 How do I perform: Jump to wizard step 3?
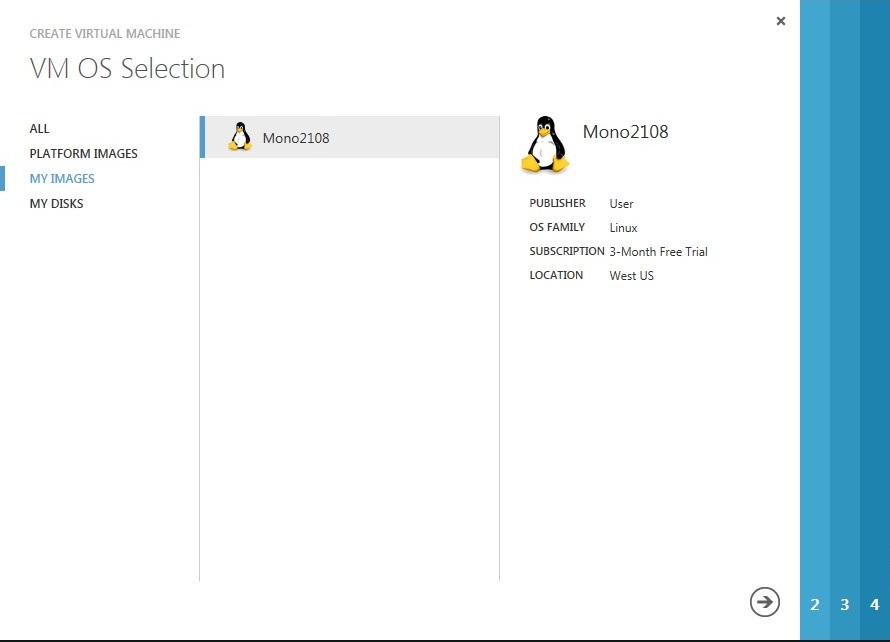(x=845, y=604)
